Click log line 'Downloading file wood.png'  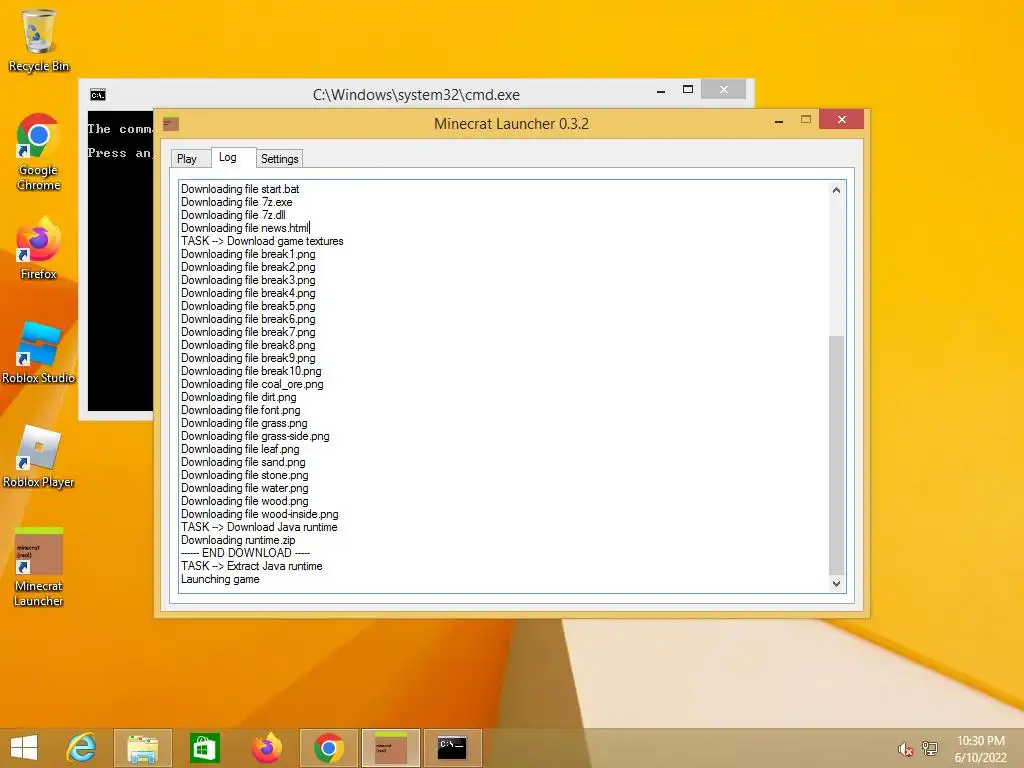pos(245,501)
